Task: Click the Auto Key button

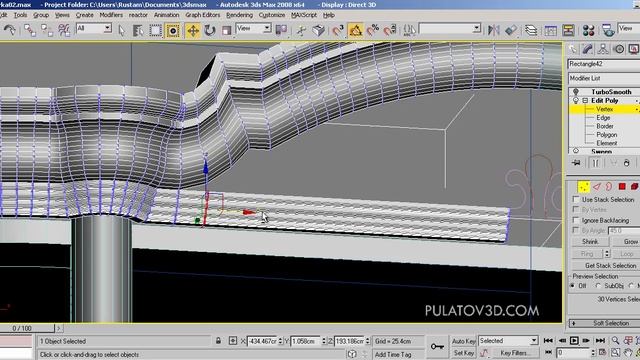Action: pos(463,341)
